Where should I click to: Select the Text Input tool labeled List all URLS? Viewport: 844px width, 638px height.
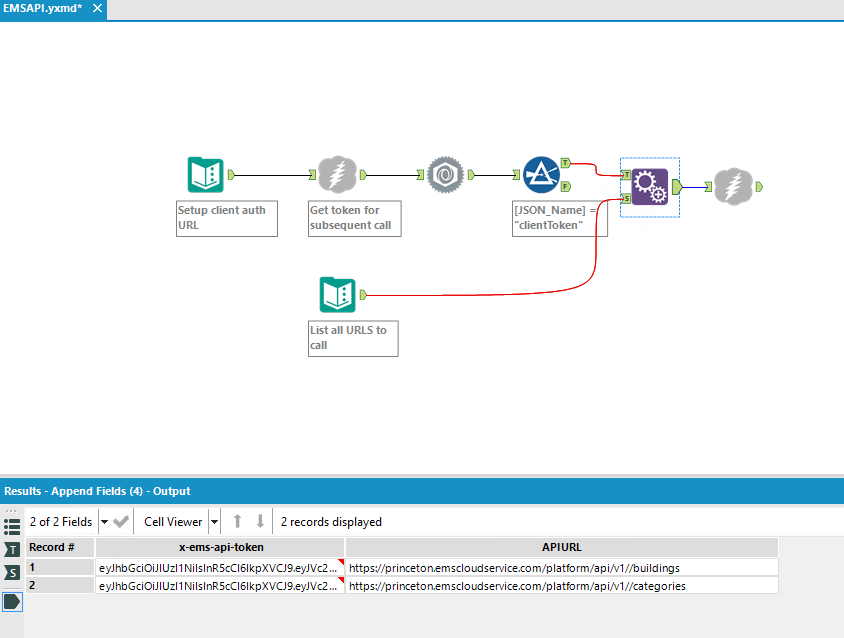point(337,295)
